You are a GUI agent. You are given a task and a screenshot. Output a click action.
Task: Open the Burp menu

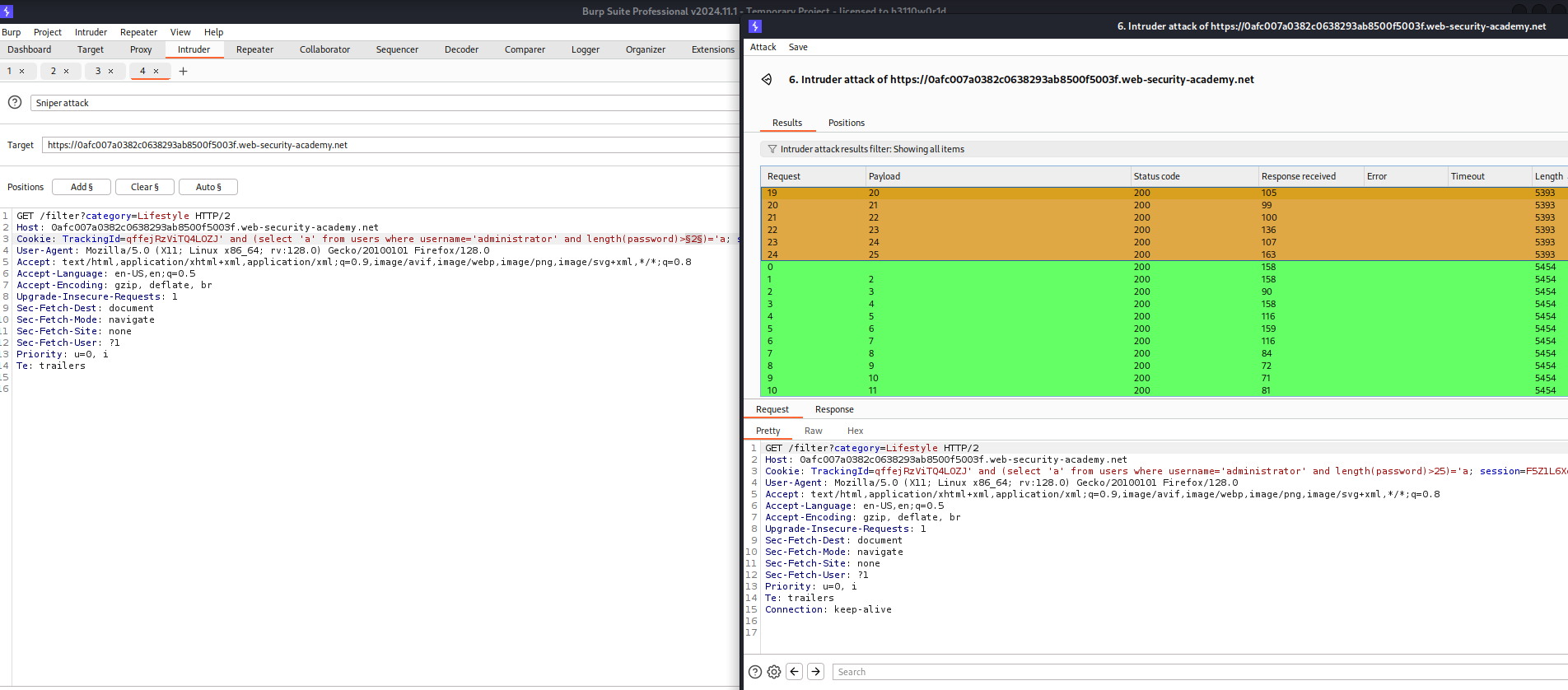12,32
